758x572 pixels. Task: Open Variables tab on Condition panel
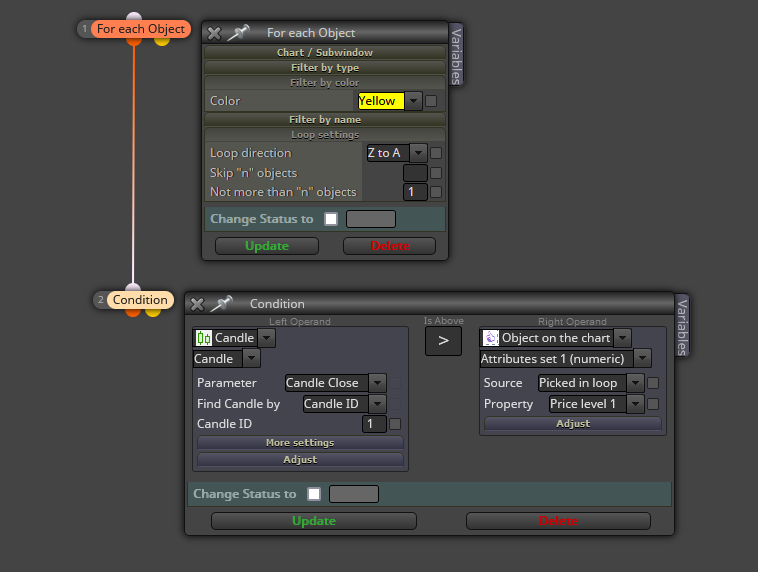(682, 326)
